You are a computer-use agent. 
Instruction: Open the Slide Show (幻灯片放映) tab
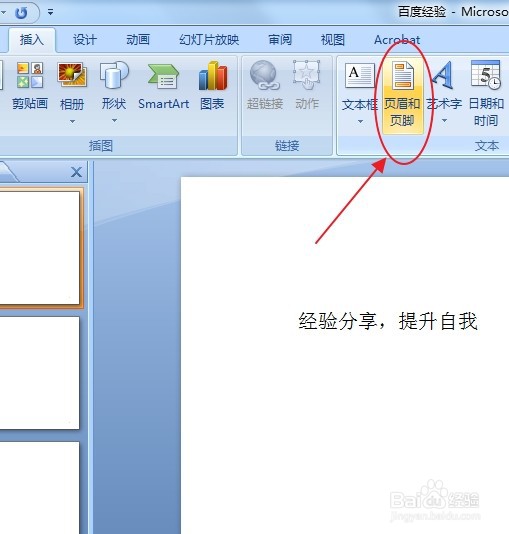pyautogui.click(x=209, y=40)
